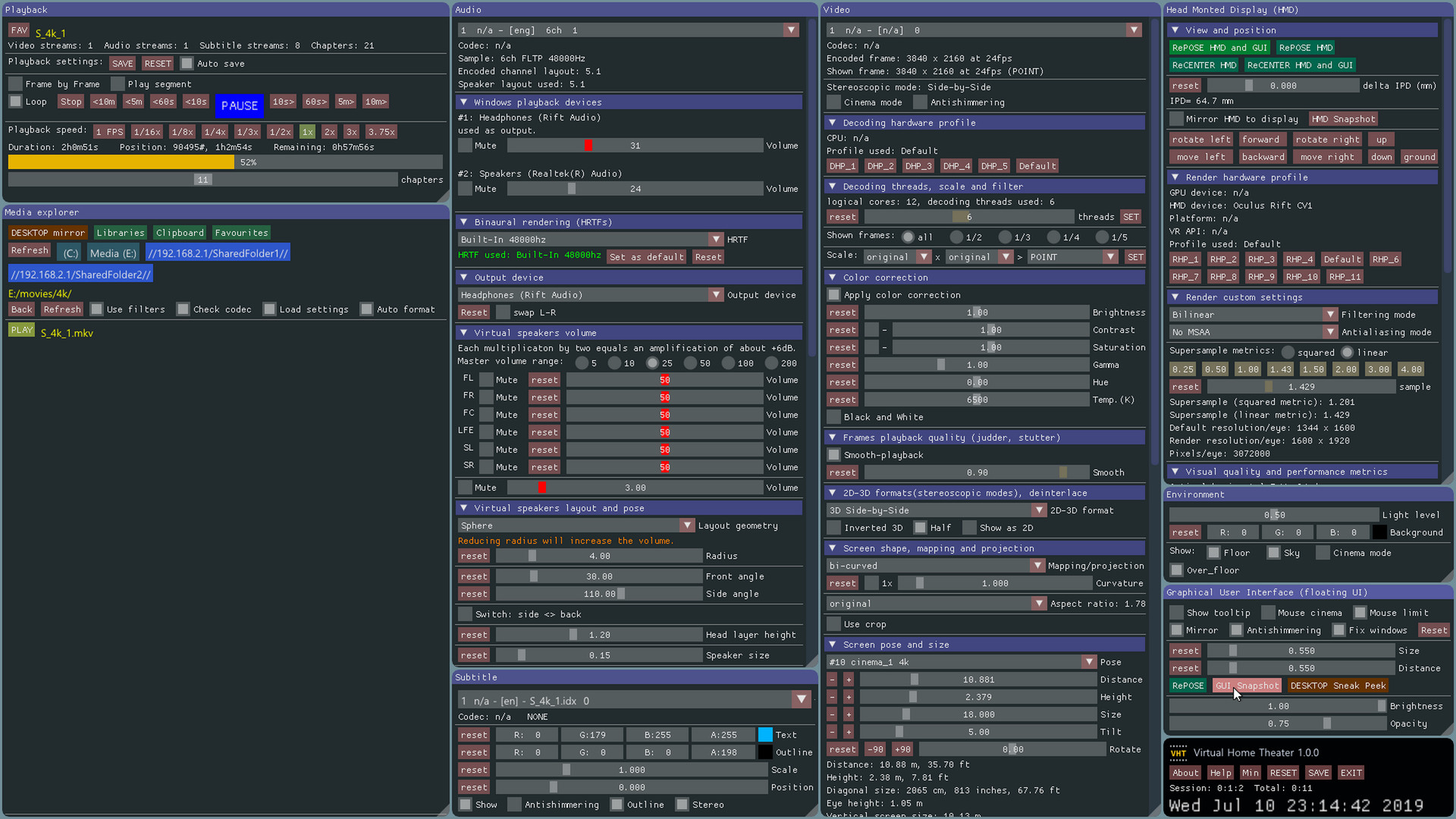Image resolution: width=1456 pixels, height=819 pixels.
Task: Click the cyan Text color swatch
Action: point(765,735)
